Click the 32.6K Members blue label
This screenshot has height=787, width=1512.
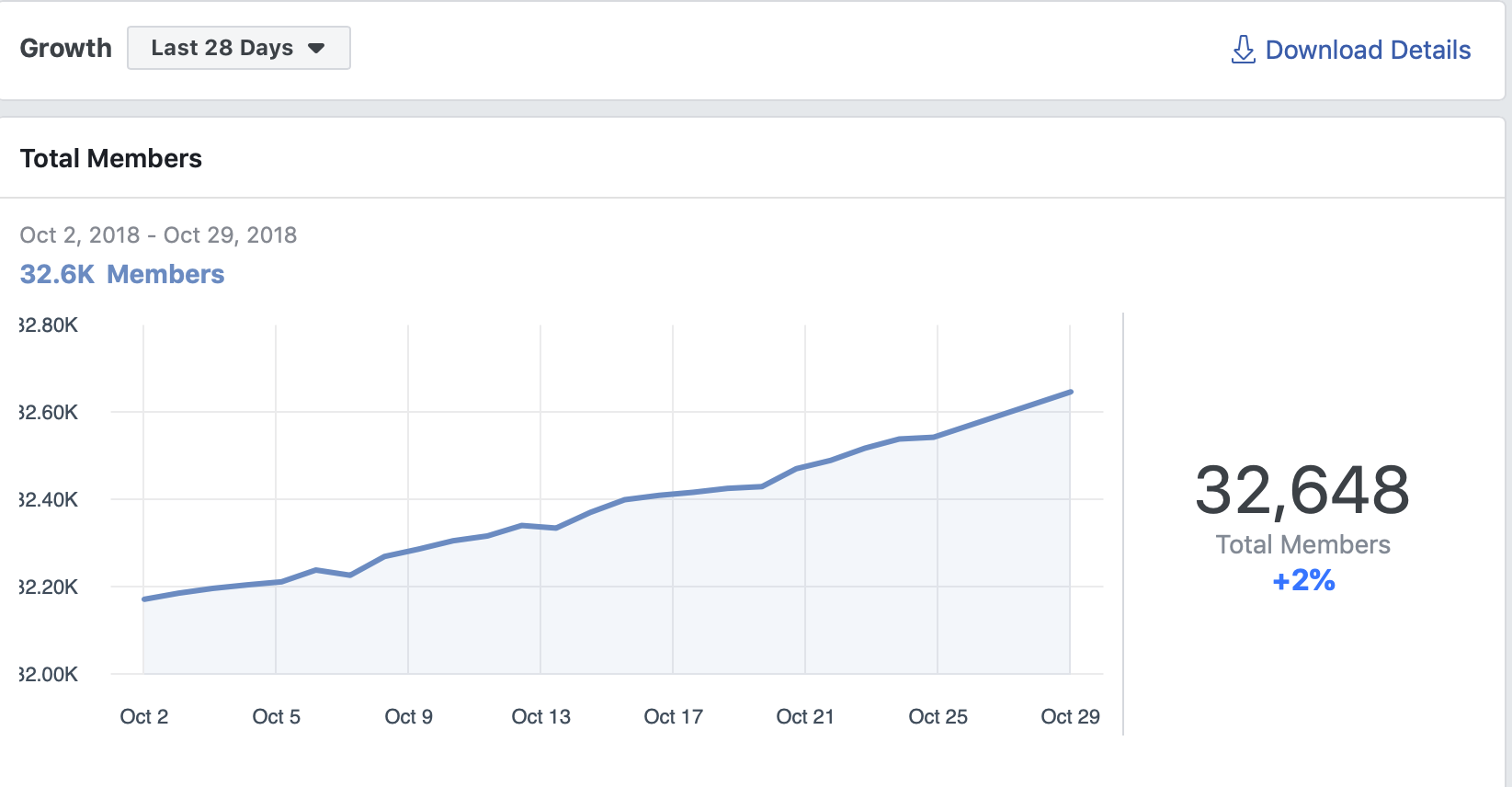tap(122, 274)
